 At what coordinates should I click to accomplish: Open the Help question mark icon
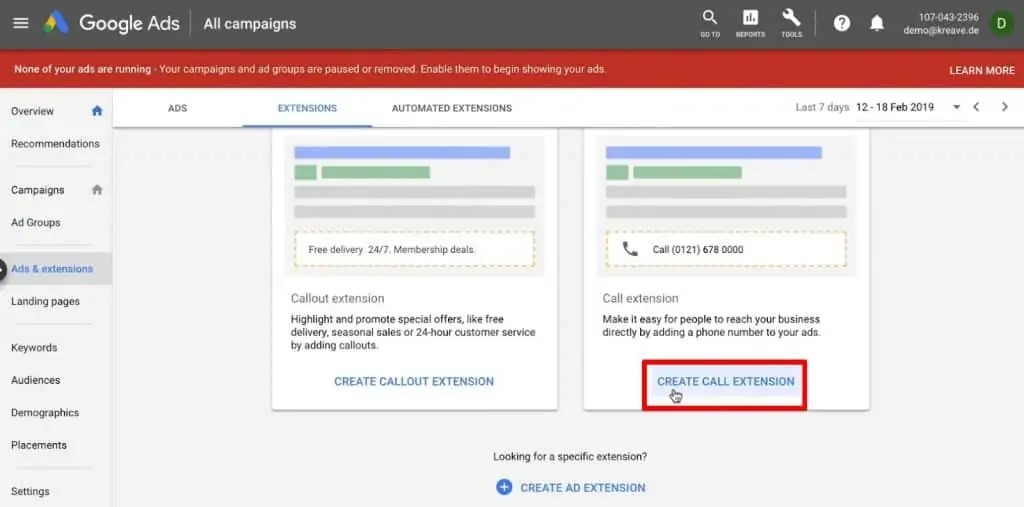click(x=842, y=24)
